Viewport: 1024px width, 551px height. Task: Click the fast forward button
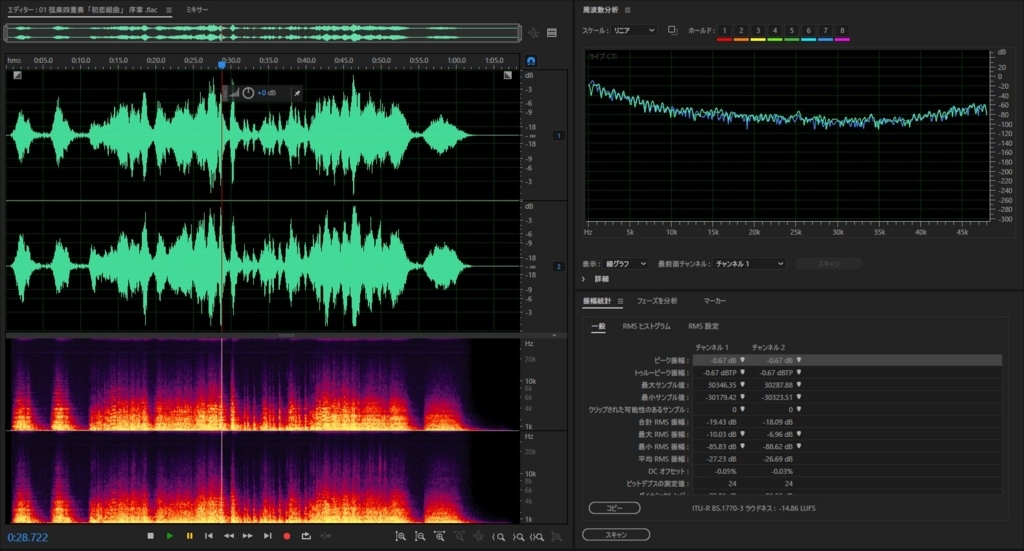248,536
